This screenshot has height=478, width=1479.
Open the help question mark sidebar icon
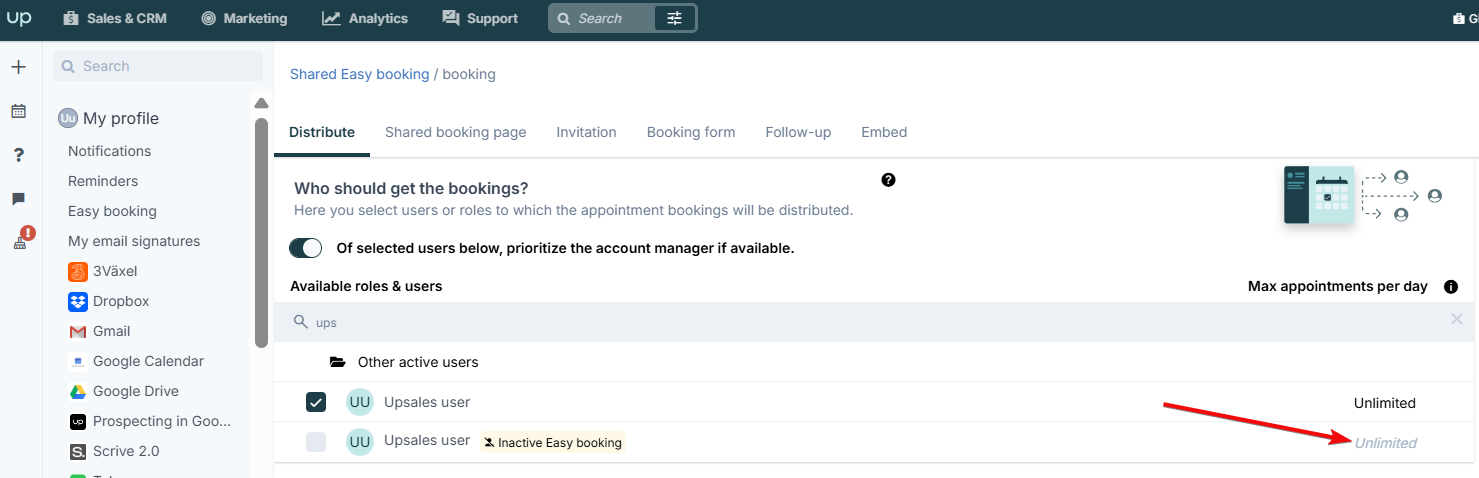pos(18,155)
